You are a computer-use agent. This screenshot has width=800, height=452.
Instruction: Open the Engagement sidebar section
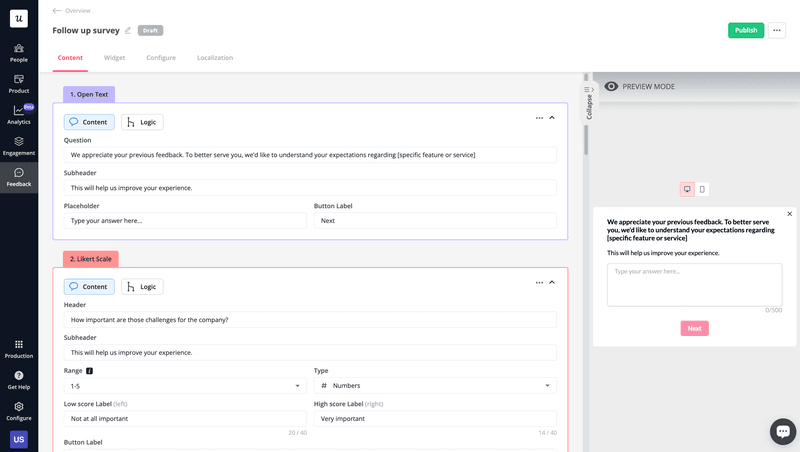[x=19, y=146]
